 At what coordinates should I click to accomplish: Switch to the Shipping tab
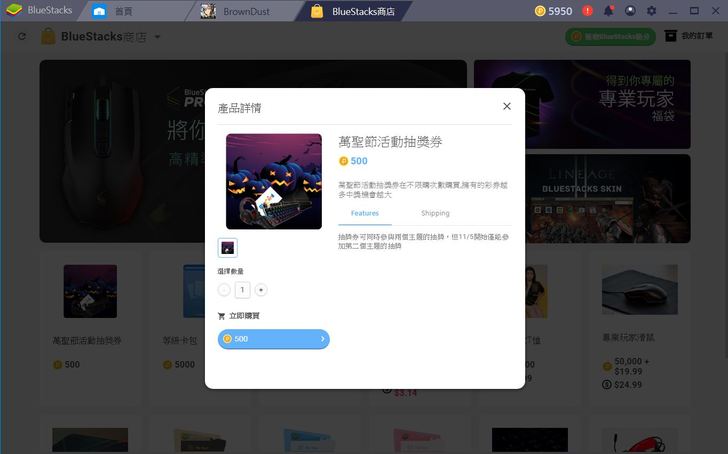(x=435, y=213)
